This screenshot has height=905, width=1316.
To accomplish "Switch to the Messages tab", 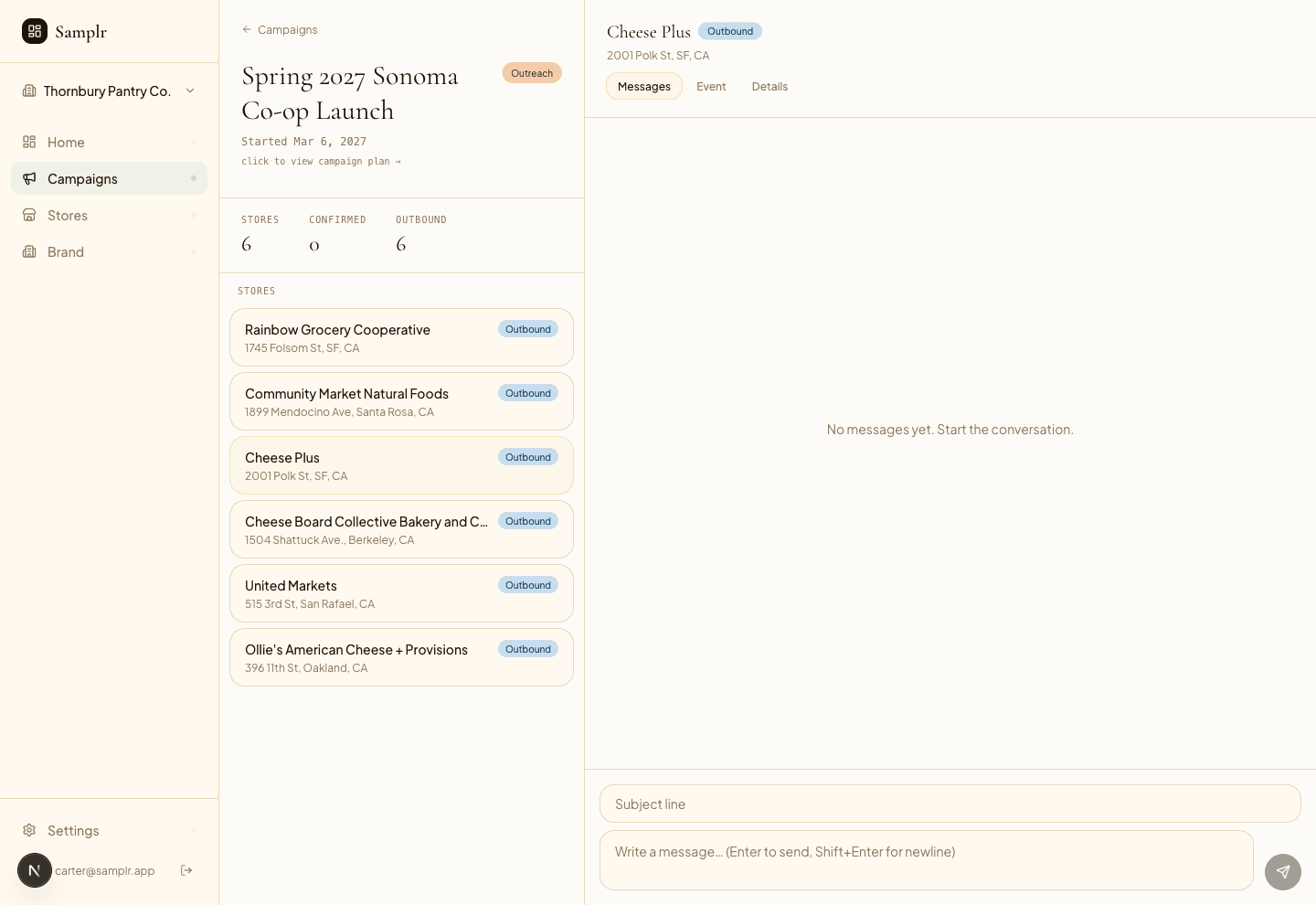I will tap(644, 86).
